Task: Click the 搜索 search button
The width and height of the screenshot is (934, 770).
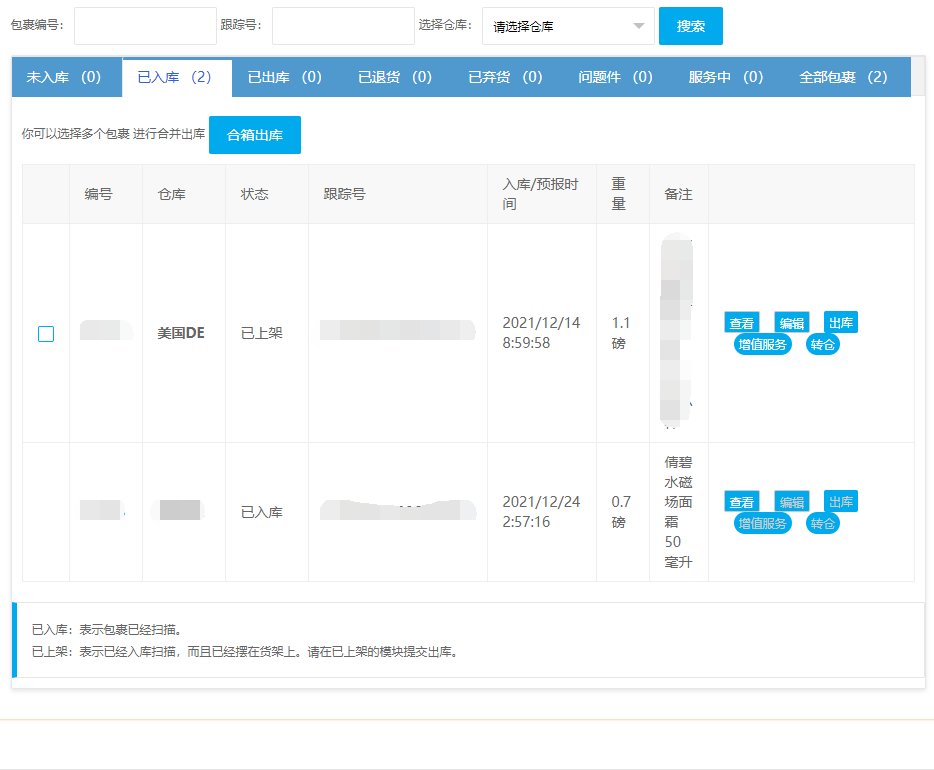Action: click(690, 26)
